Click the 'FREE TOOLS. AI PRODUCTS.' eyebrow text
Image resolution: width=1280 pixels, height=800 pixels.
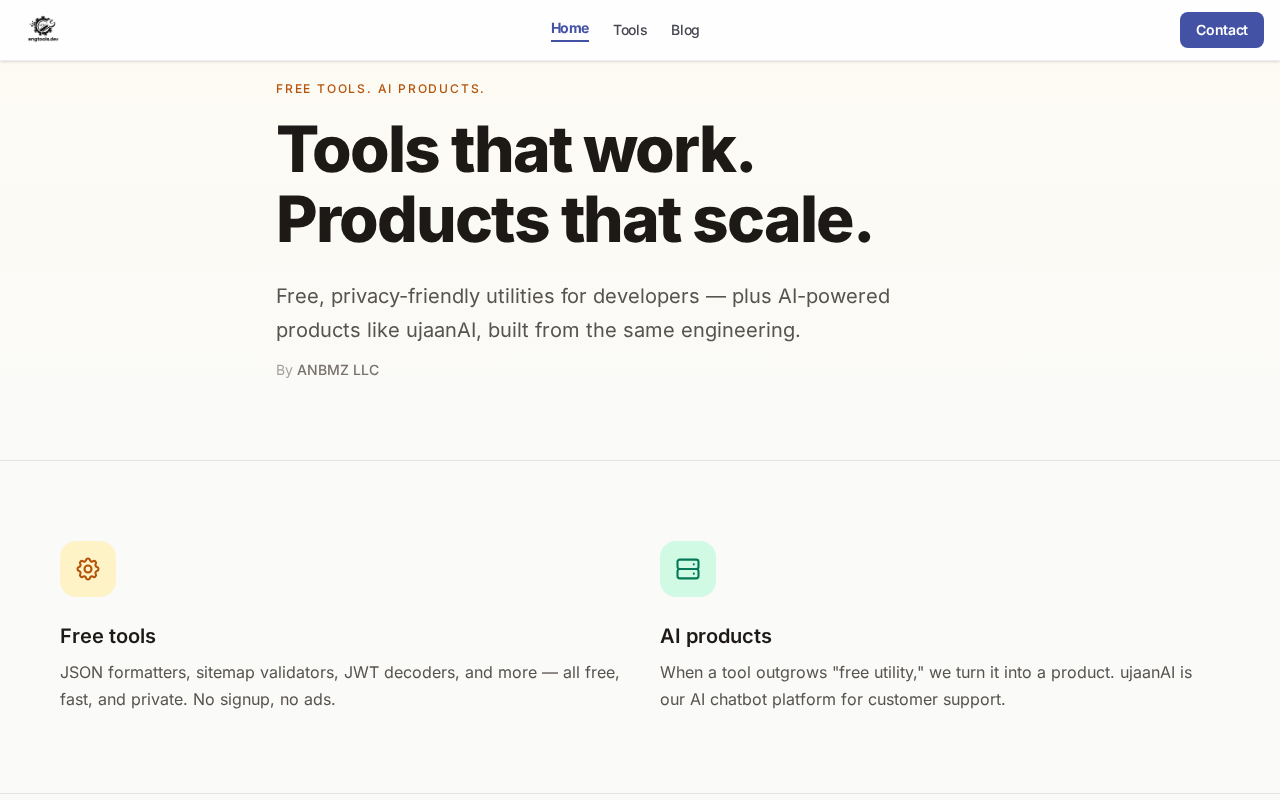coord(380,89)
